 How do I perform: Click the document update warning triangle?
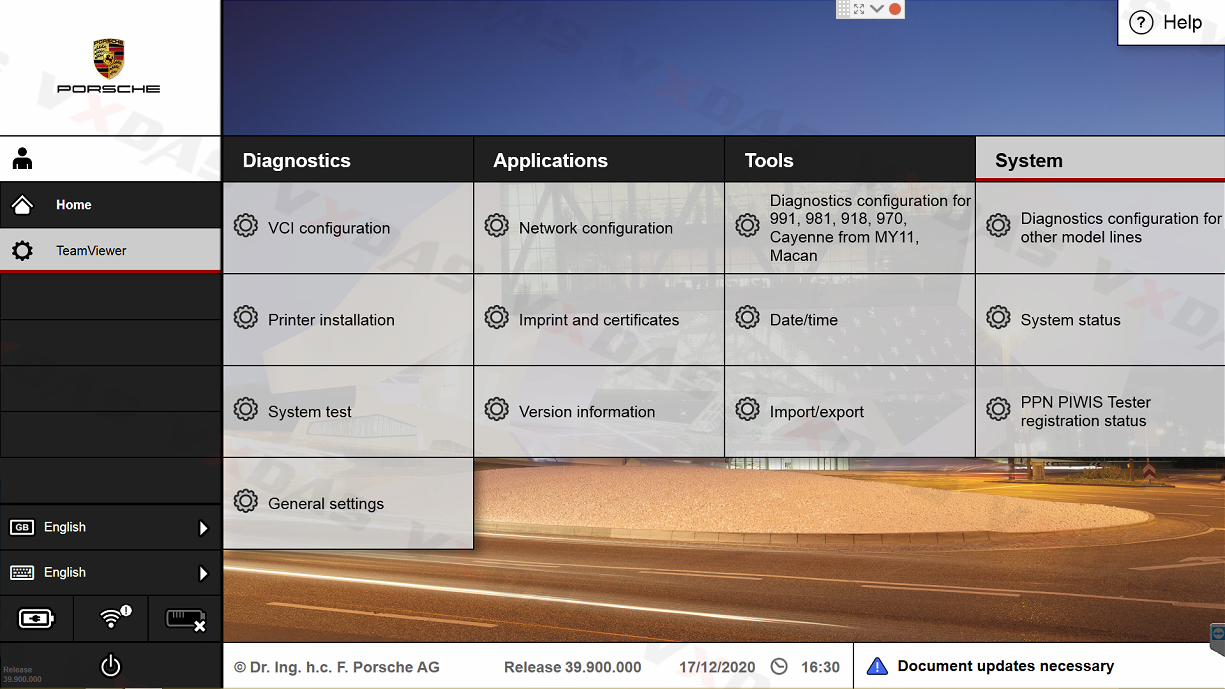click(x=877, y=666)
